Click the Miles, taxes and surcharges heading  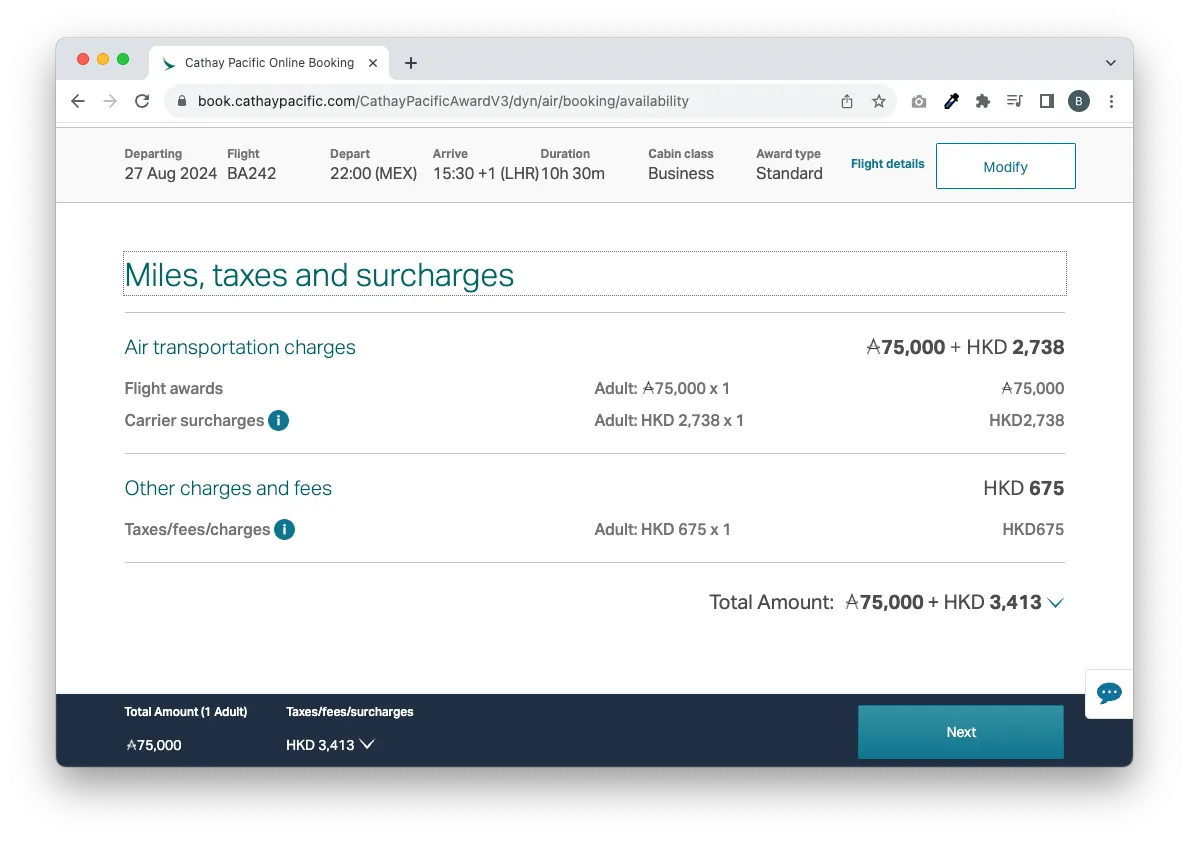(319, 275)
